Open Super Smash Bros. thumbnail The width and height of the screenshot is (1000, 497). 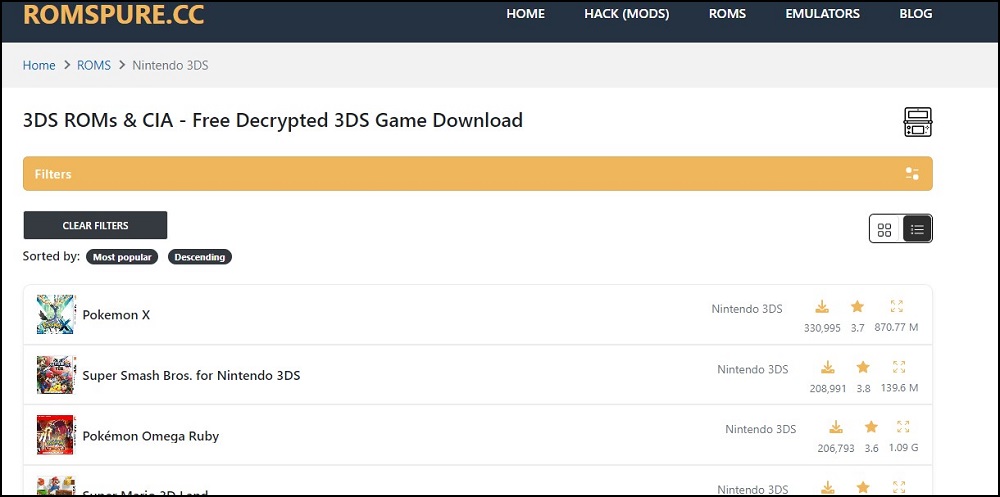(55, 375)
